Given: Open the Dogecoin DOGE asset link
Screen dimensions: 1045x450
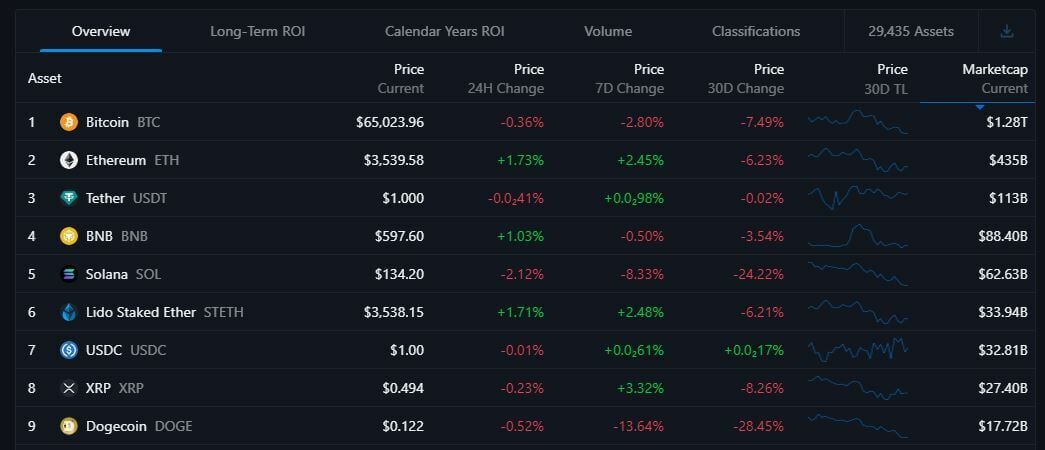Looking at the screenshot, I should 116,426.
